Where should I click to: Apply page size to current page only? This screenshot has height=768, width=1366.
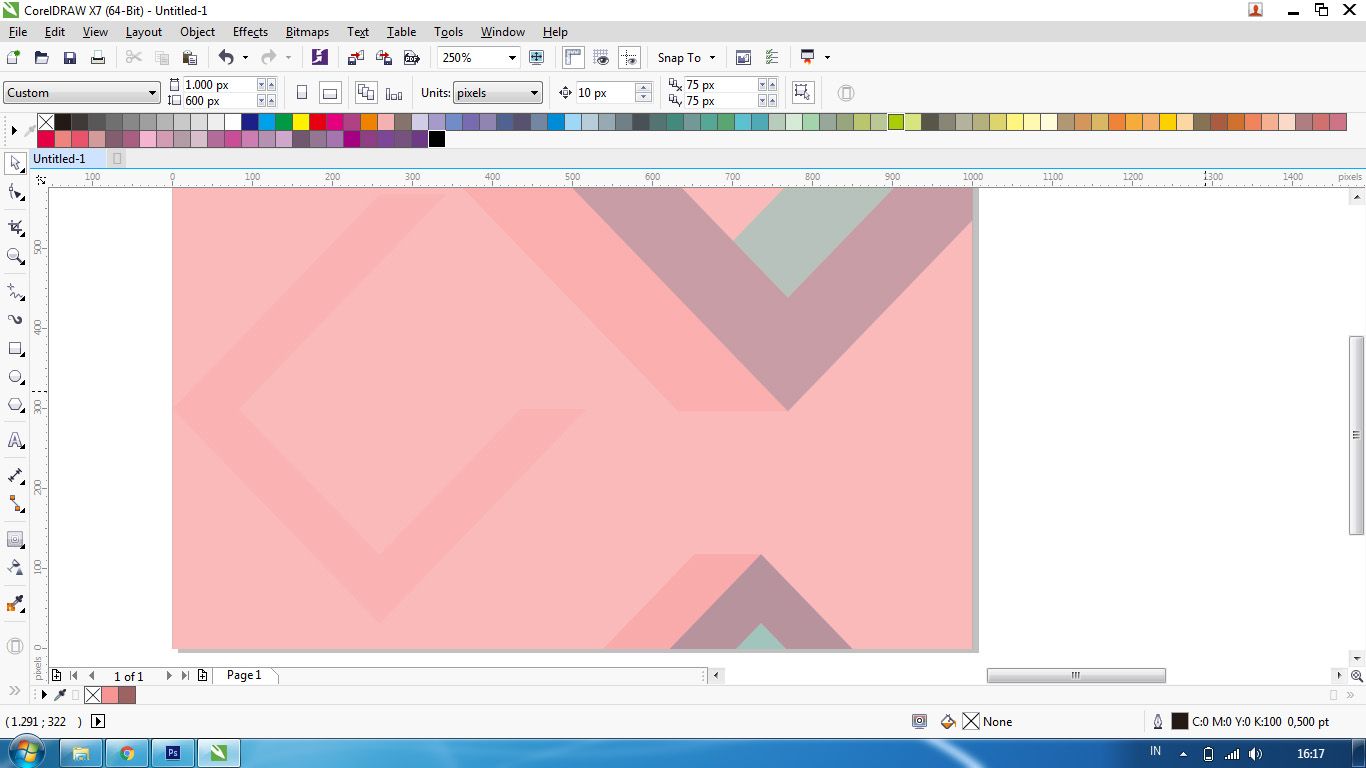tap(394, 93)
